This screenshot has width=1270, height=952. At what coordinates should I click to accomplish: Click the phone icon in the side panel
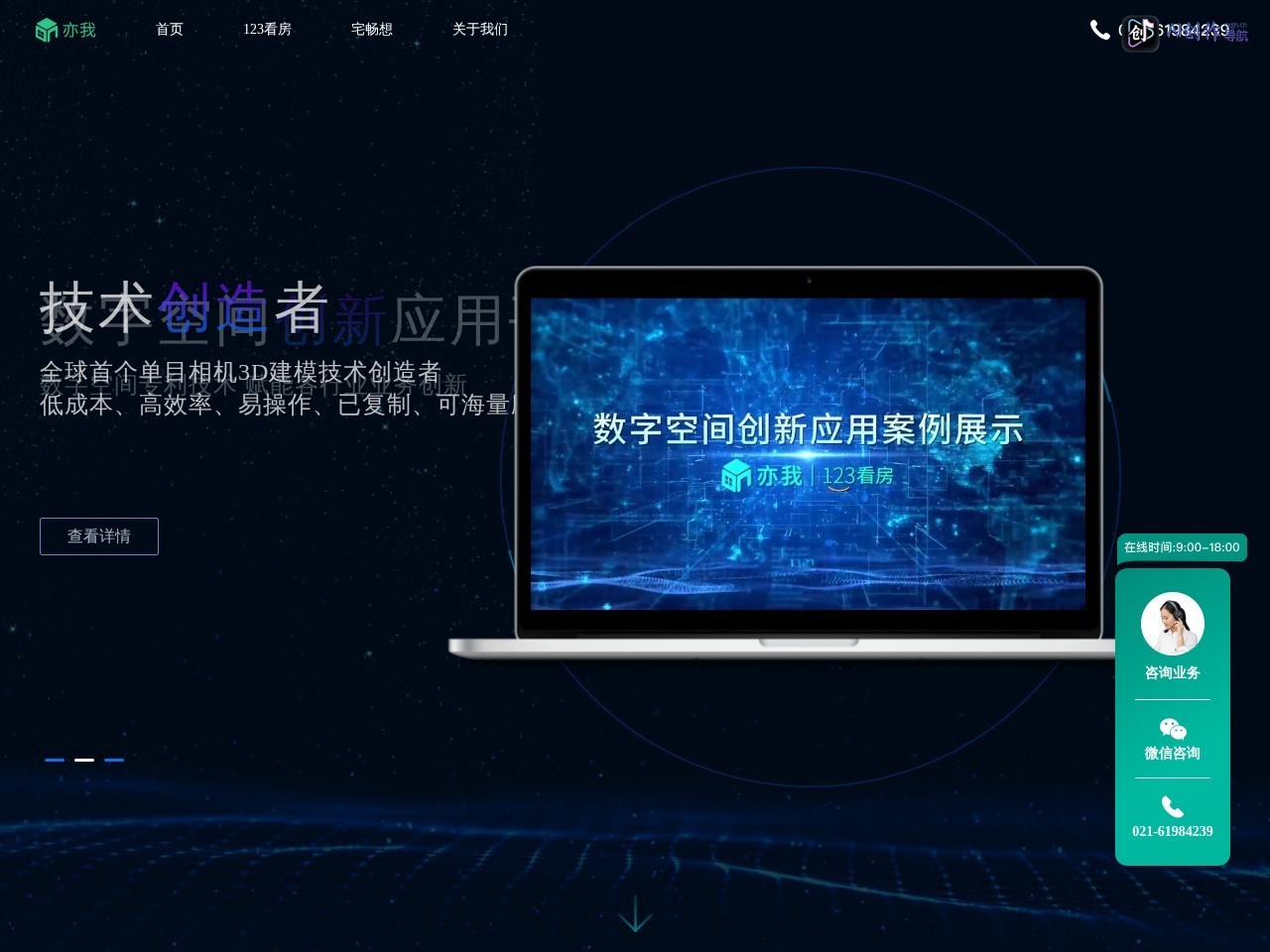coord(1173,807)
